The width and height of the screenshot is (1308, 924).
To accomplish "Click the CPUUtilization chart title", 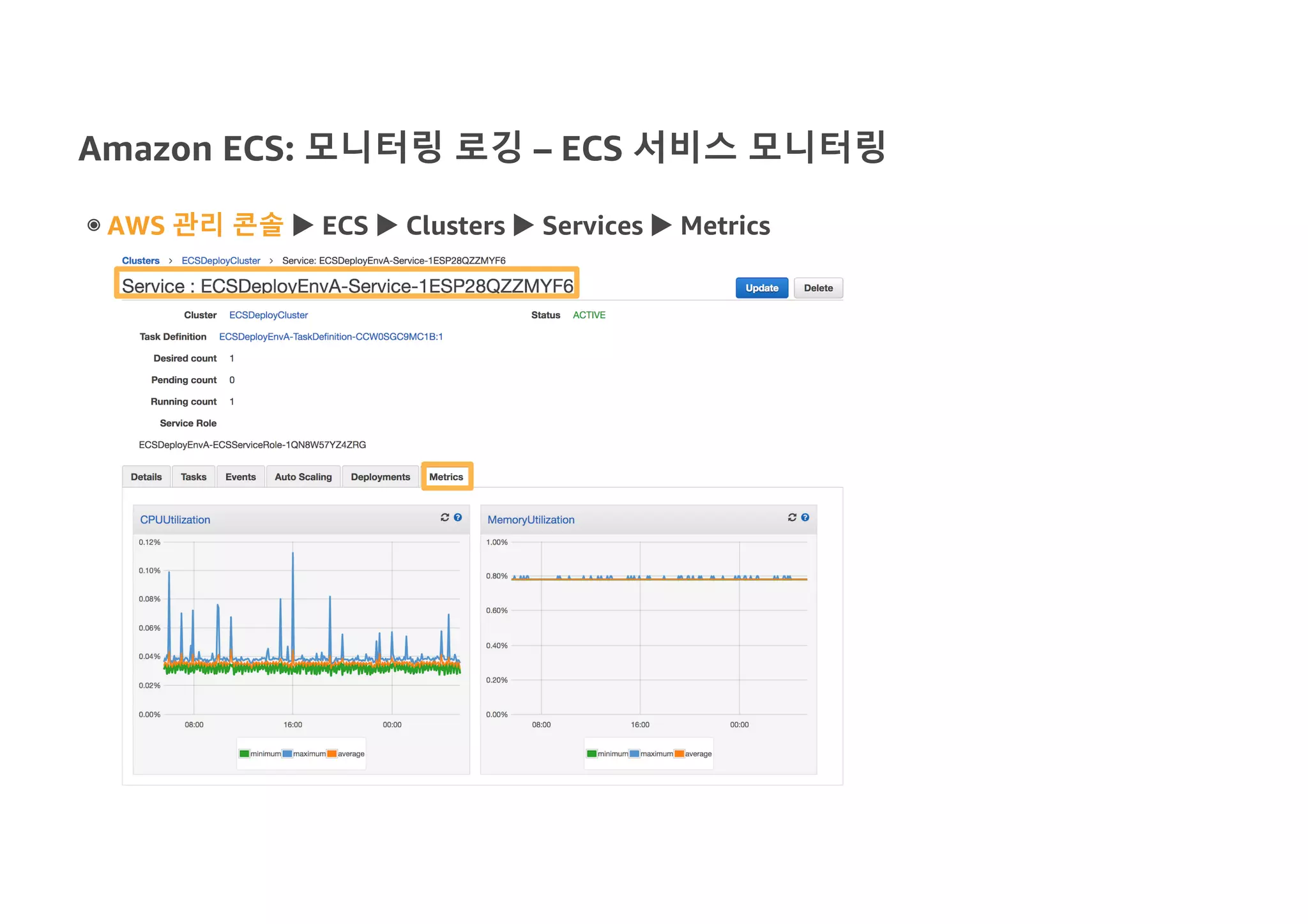I will point(175,520).
